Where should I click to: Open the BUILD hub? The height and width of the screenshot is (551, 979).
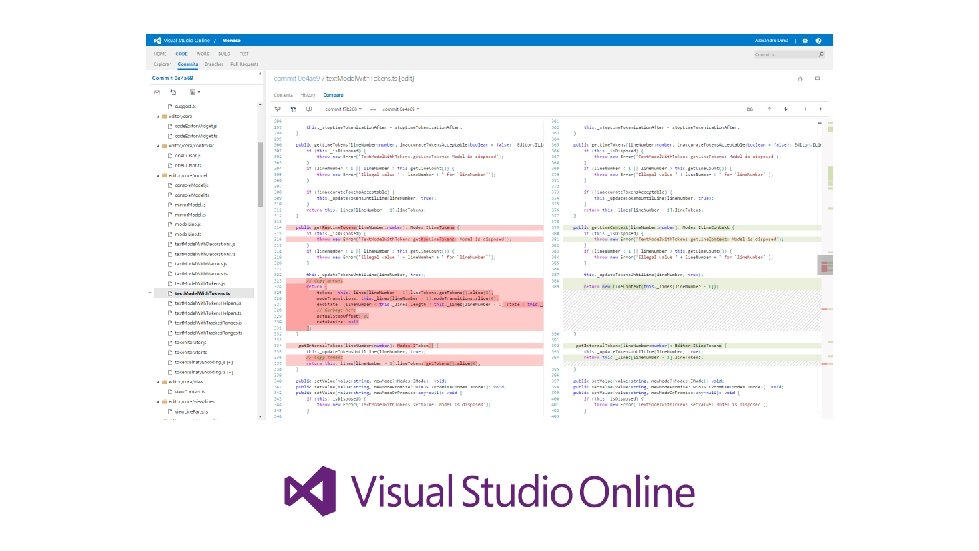click(224, 54)
